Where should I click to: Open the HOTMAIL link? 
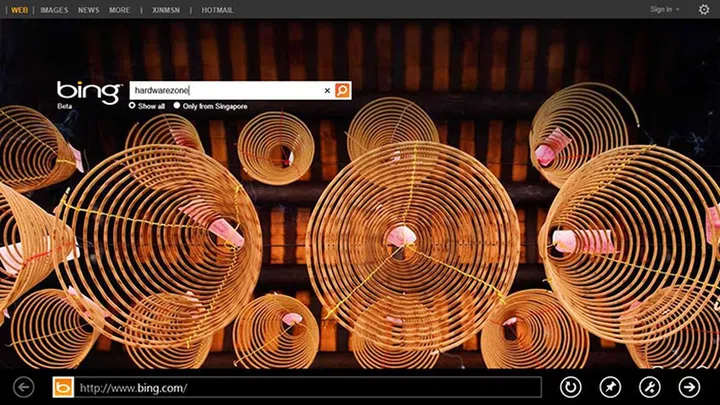216,9
